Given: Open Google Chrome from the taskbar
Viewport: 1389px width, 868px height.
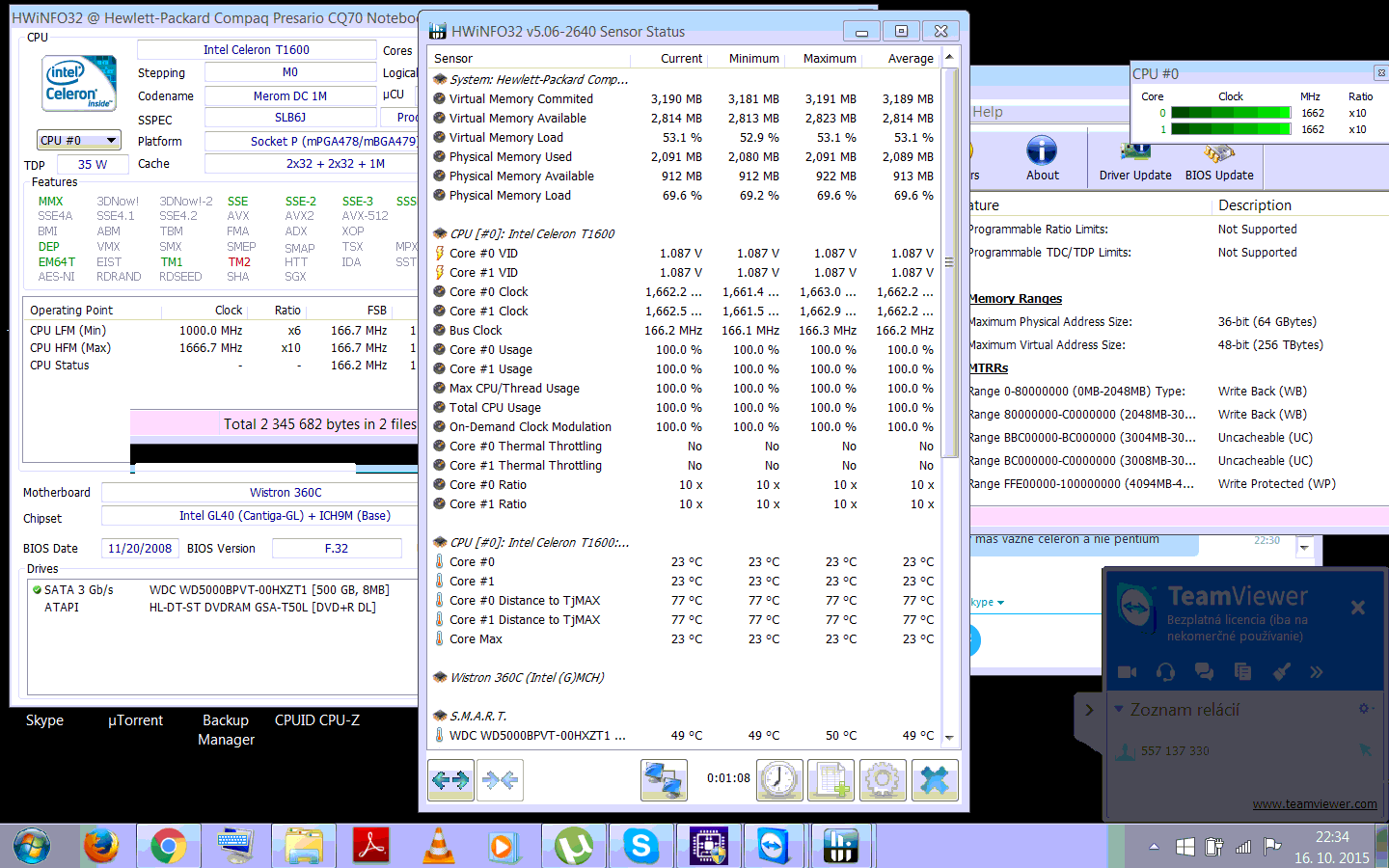Looking at the screenshot, I should (x=168, y=847).
